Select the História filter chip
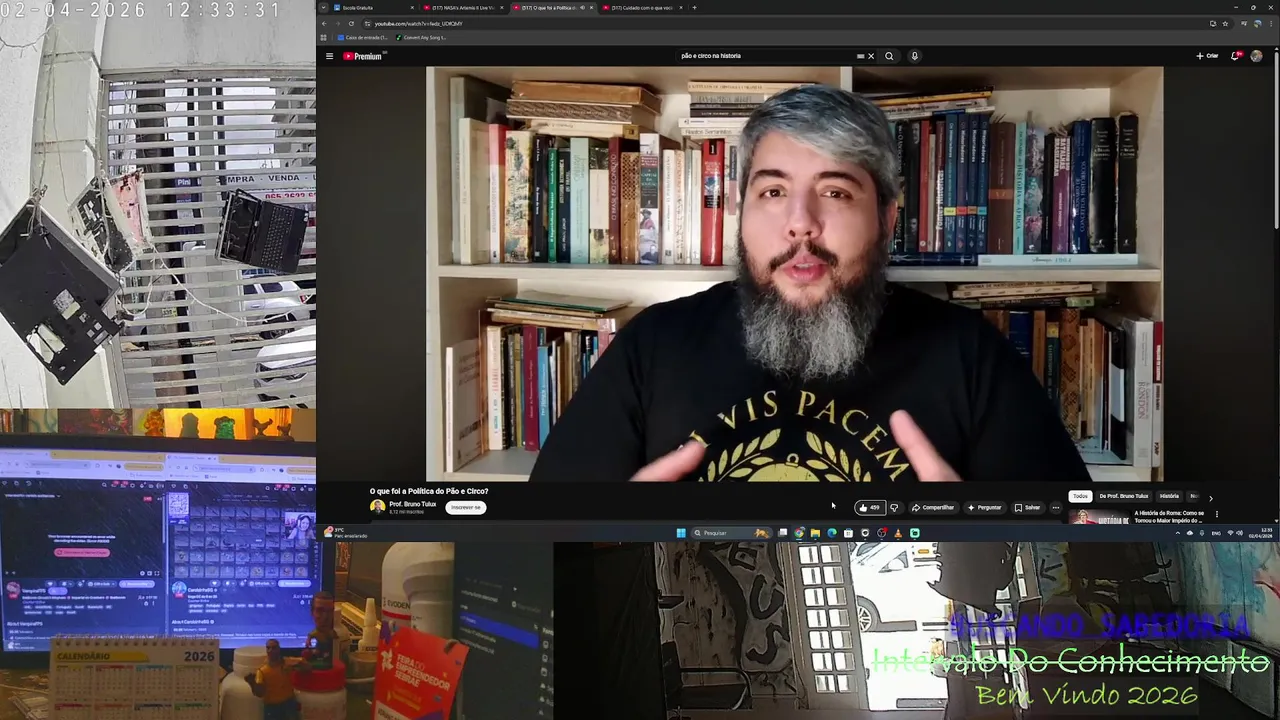The image size is (1280, 720). coord(1169,496)
